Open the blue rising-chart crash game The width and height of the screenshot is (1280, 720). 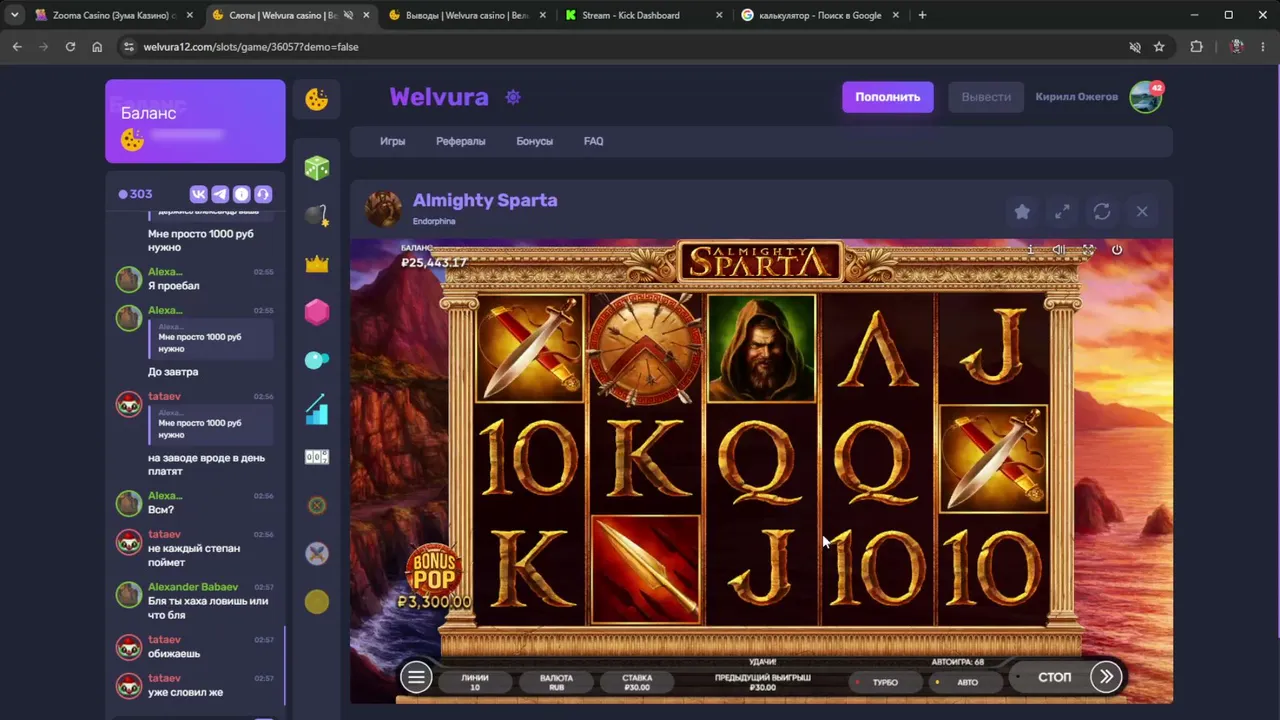(x=317, y=409)
